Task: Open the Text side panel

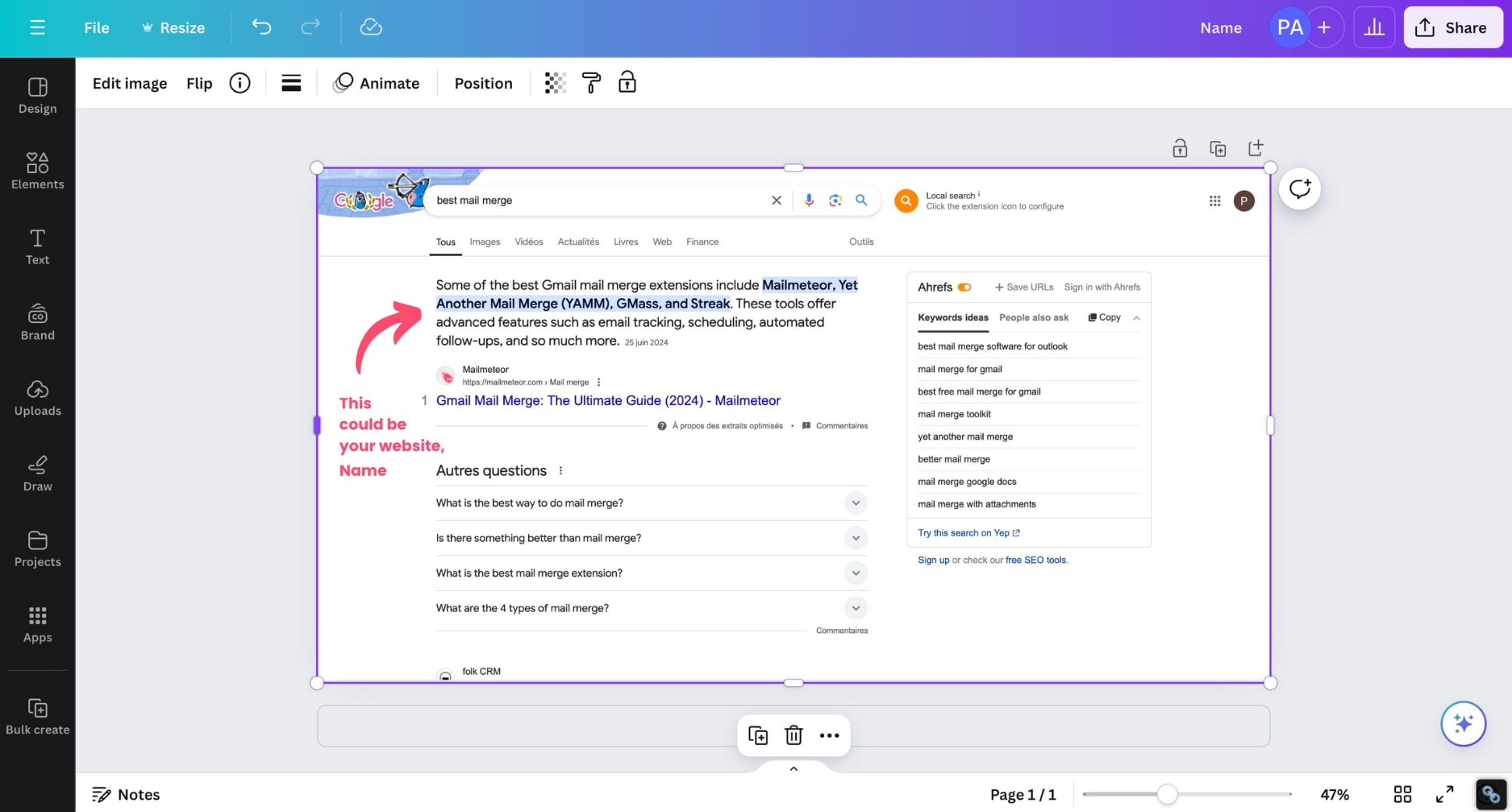Action: coord(37,247)
